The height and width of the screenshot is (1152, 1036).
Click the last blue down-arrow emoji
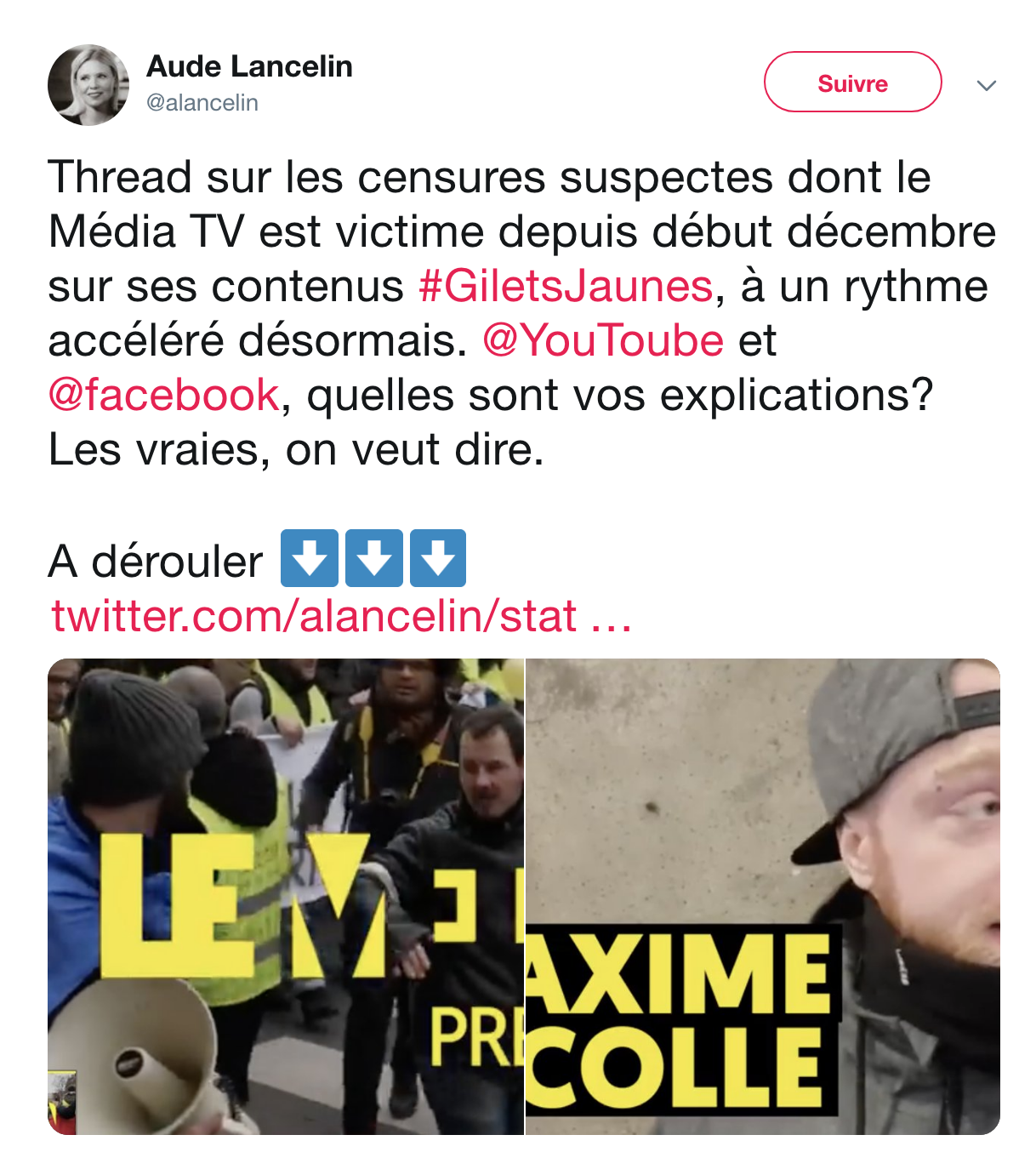438,558
